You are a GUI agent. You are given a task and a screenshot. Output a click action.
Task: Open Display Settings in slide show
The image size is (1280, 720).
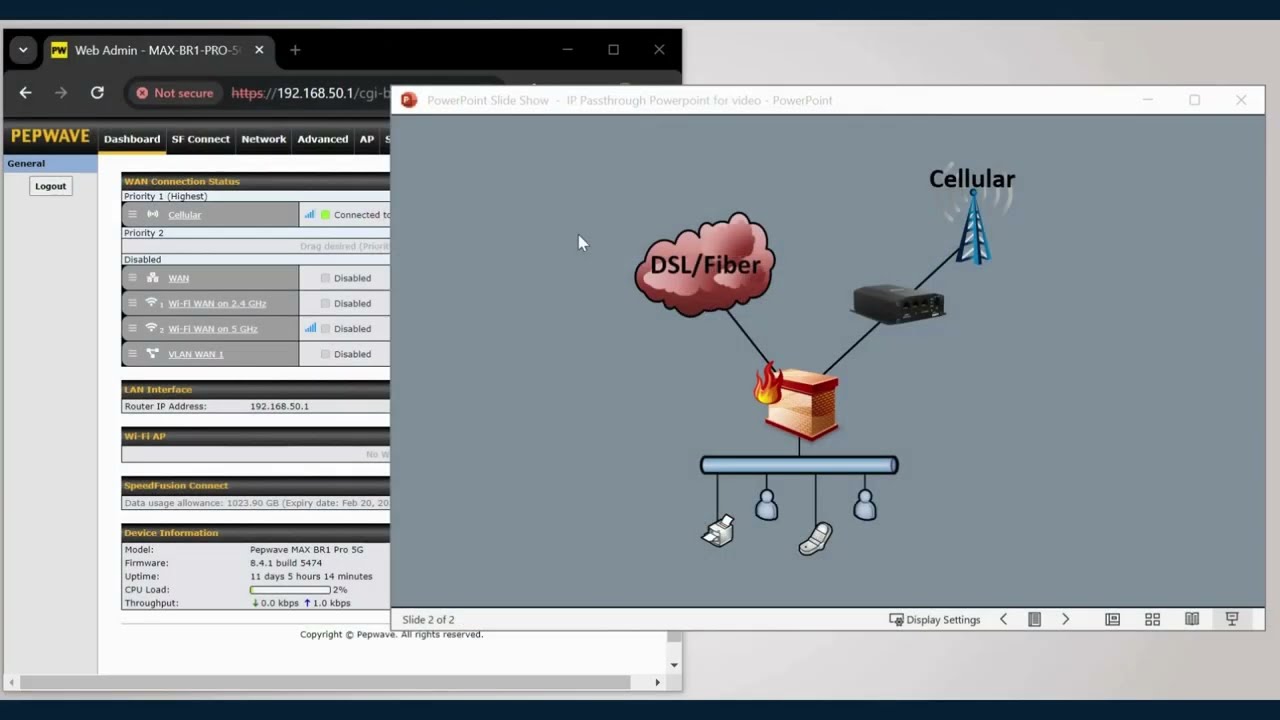pos(935,620)
